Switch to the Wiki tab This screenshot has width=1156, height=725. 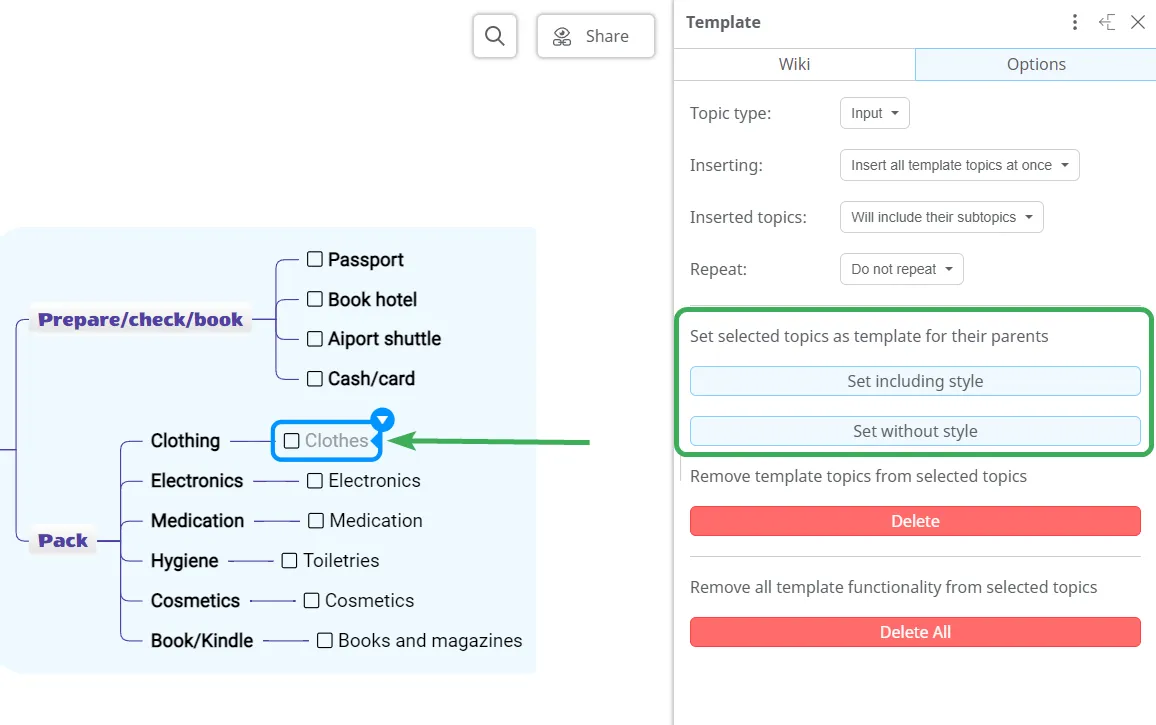pos(794,64)
